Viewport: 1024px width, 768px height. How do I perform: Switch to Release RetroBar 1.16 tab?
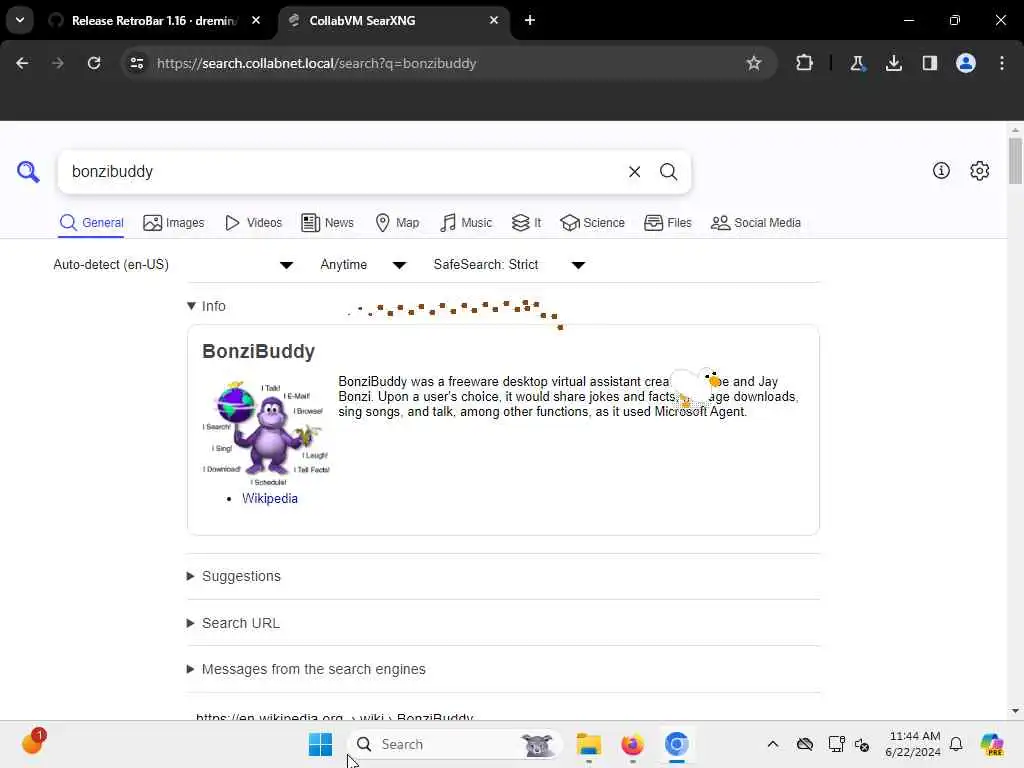click(154, 20)
